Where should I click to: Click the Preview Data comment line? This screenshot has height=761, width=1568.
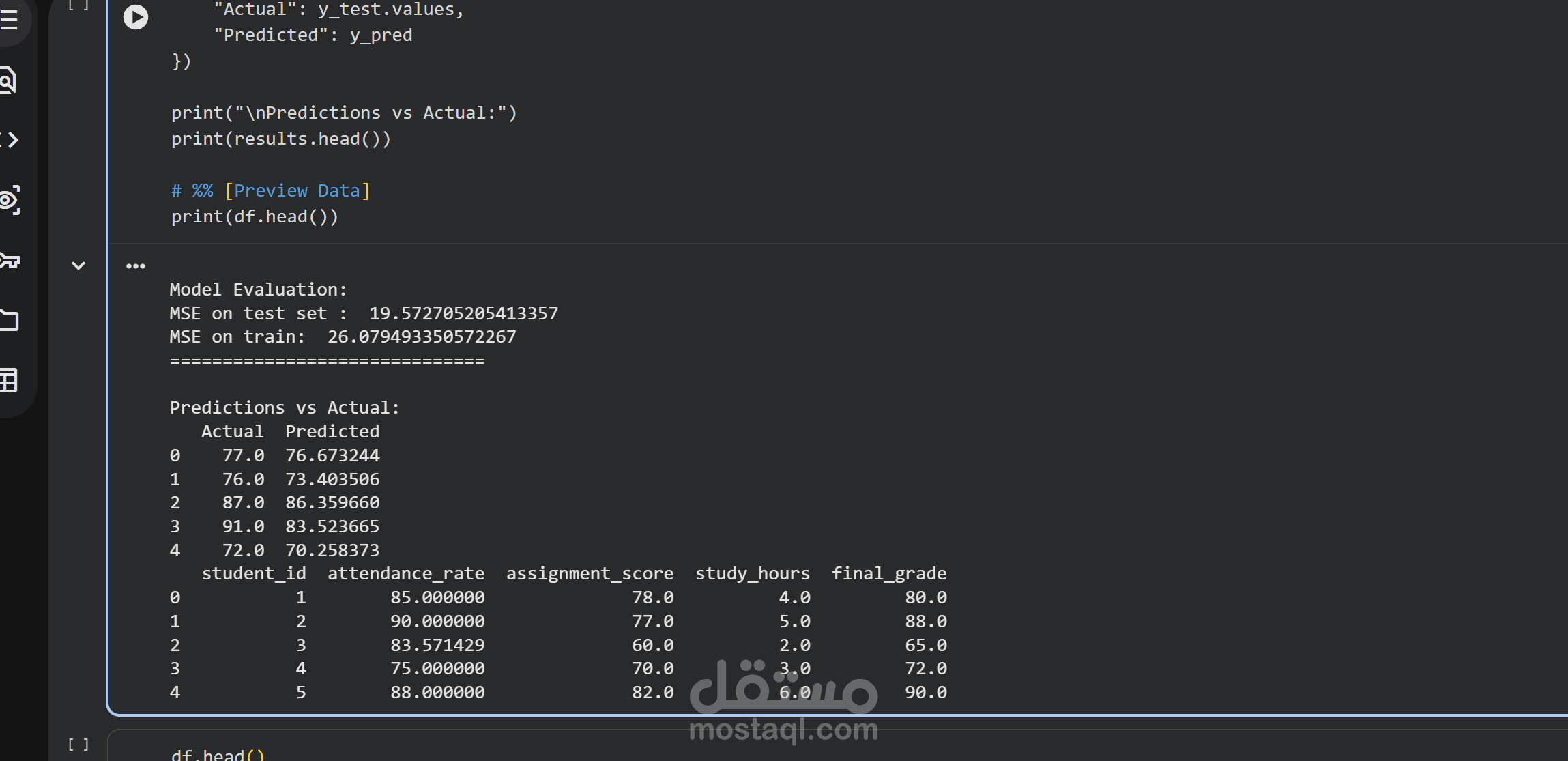point(270,191)
